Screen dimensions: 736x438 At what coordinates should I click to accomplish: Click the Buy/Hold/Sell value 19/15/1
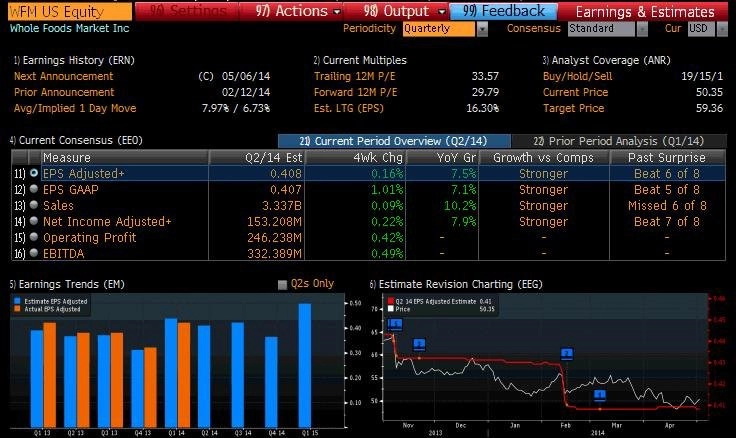click(702, 76)
